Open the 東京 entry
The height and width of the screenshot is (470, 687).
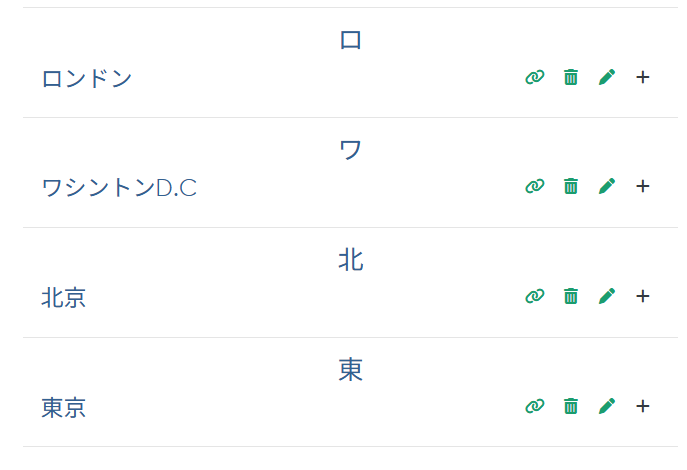pos(64,407)
